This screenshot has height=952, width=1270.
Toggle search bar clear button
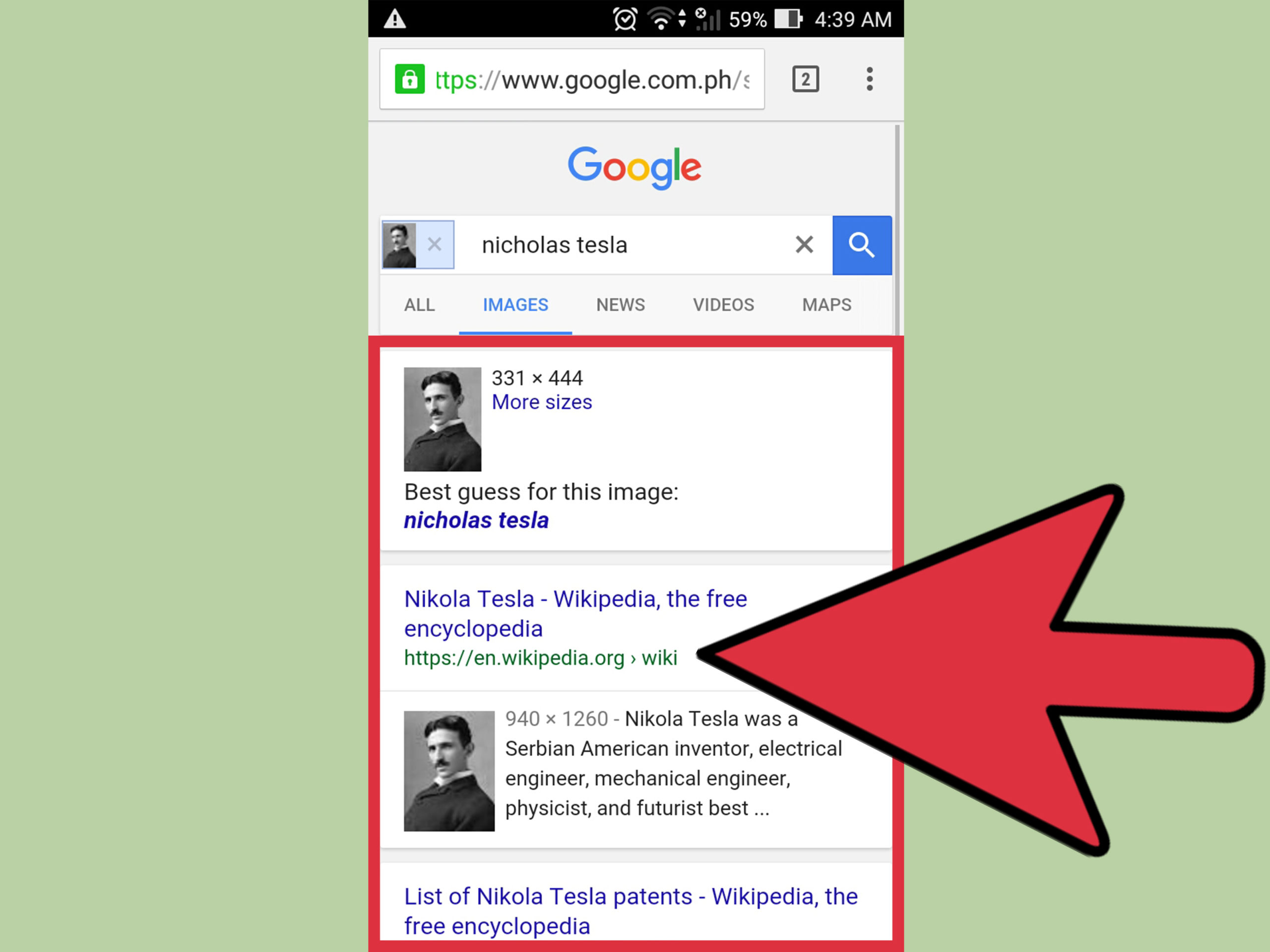click(804, 244)
